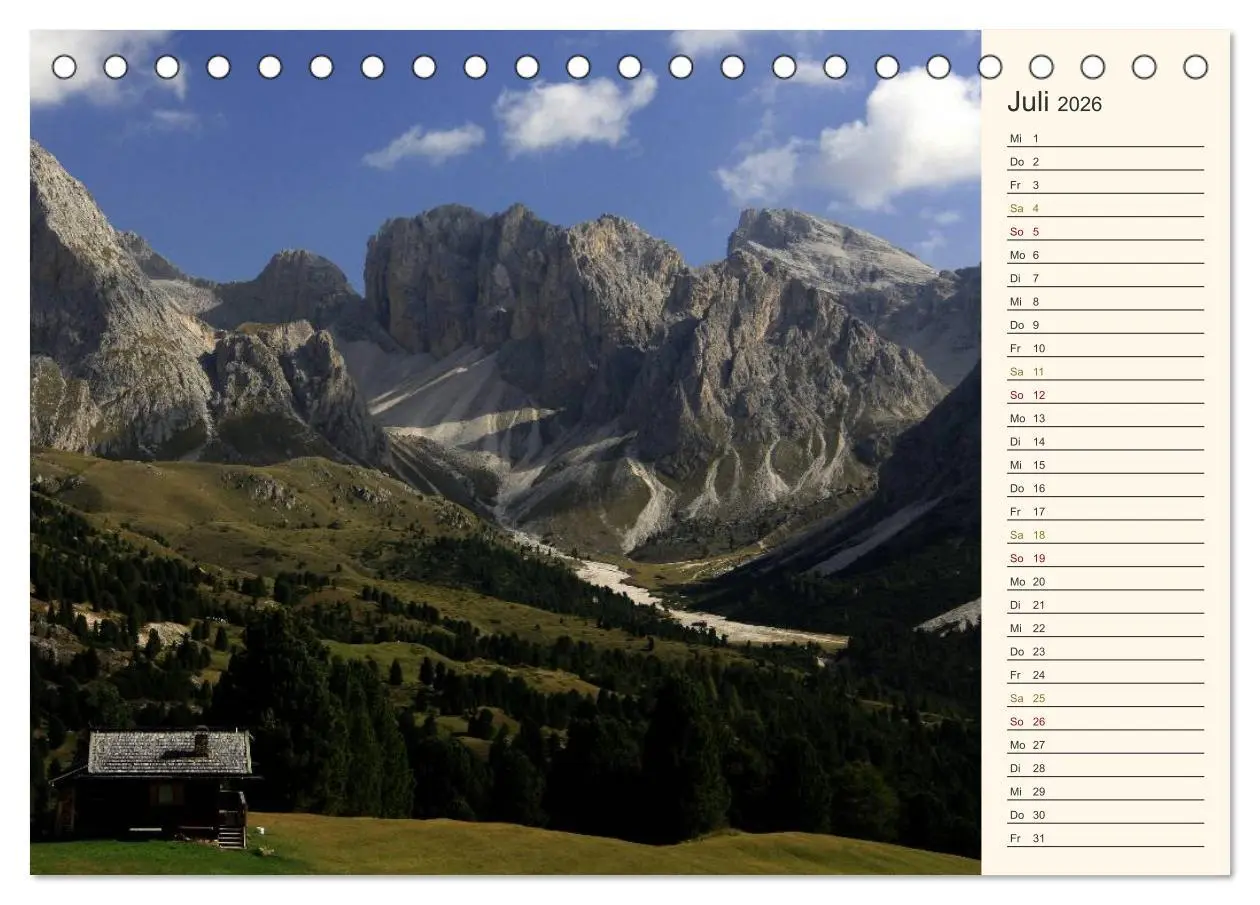Select the 'Di 21' date row
The image size is (1260, 905).
pos(1105,605)
